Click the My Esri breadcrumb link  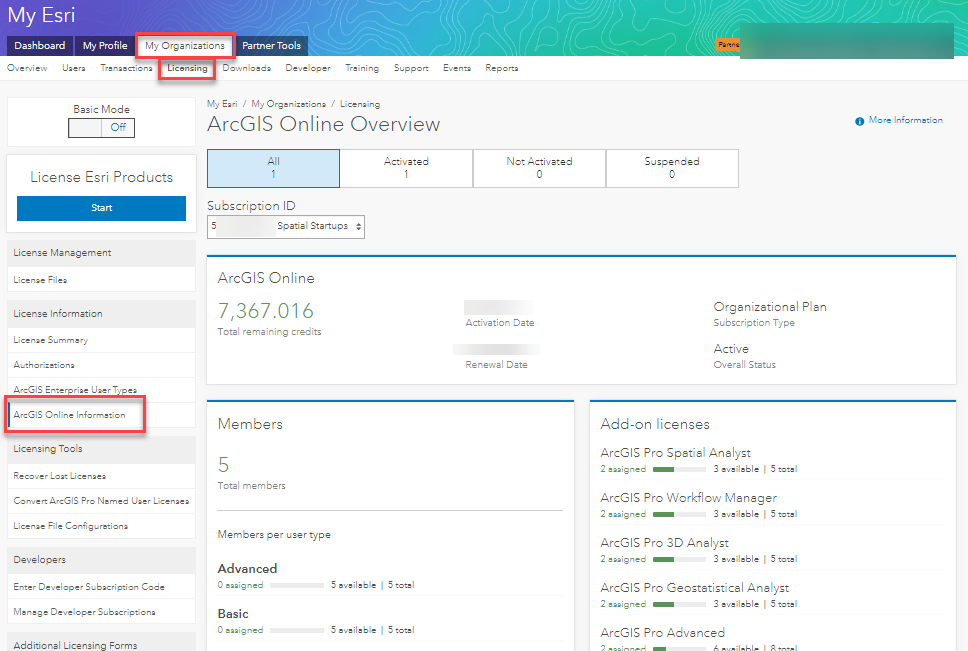tap(222, 104)
